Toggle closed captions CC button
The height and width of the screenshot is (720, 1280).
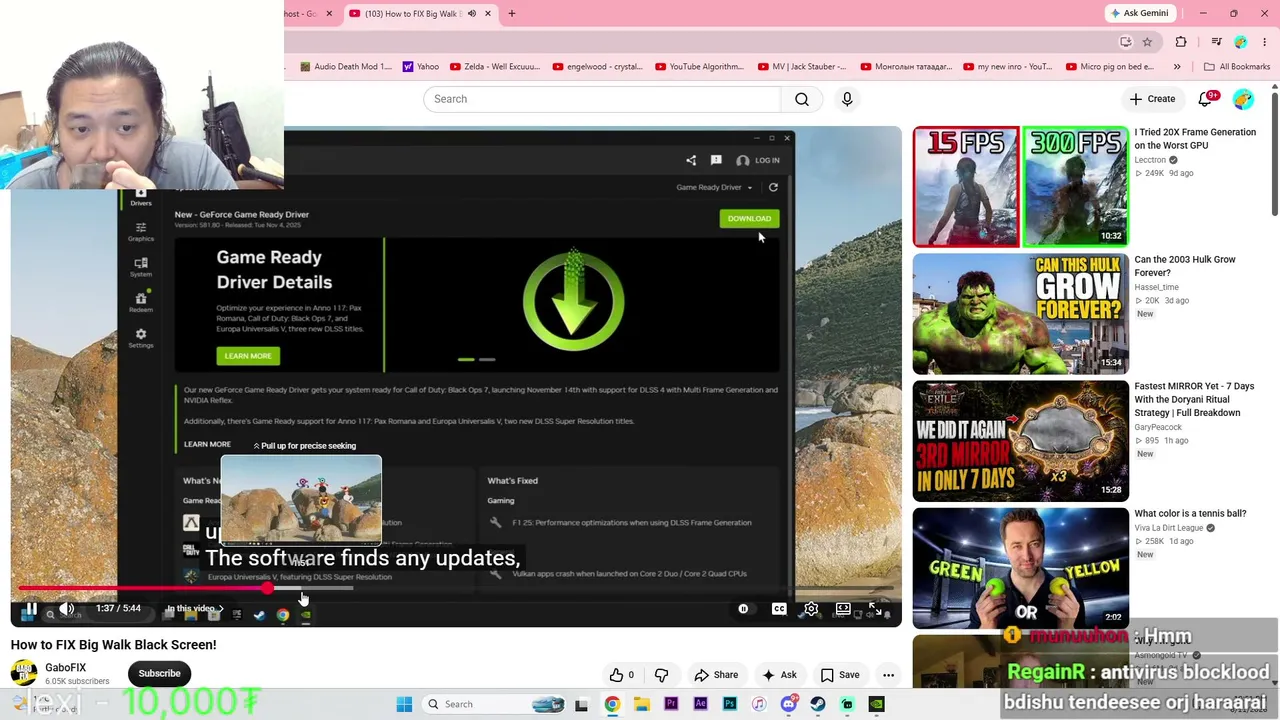(779, 608)
